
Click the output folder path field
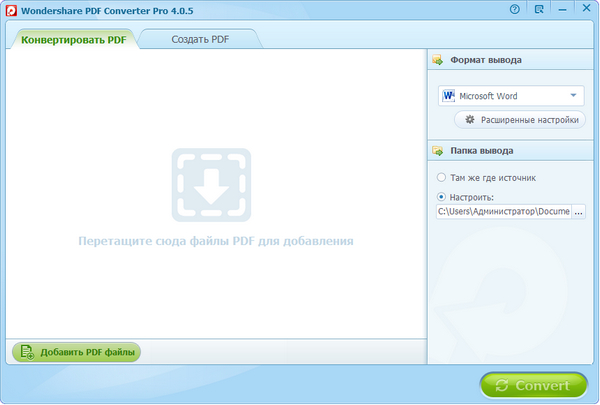click(x=504, y=211)
